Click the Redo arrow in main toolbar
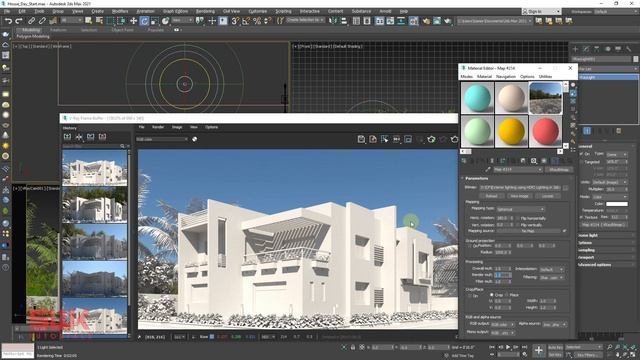The width and height of the screenshot is (640, 360). point(19,21)
